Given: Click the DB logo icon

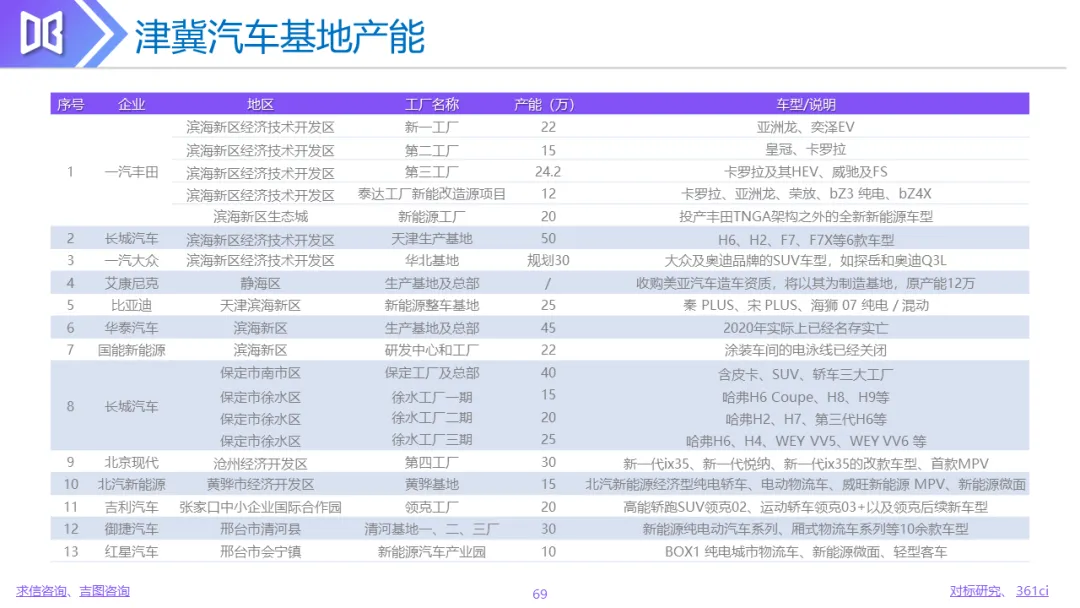Looking at the screenshot, I should click(42, 32).
